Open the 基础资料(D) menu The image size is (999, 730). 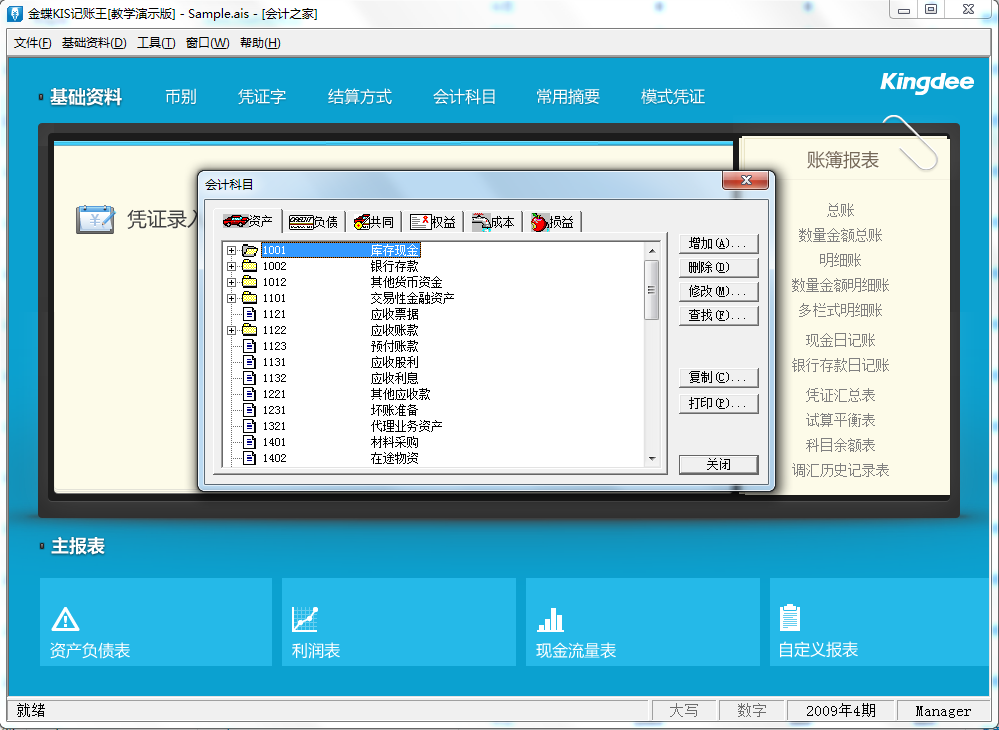pos(94,43)
